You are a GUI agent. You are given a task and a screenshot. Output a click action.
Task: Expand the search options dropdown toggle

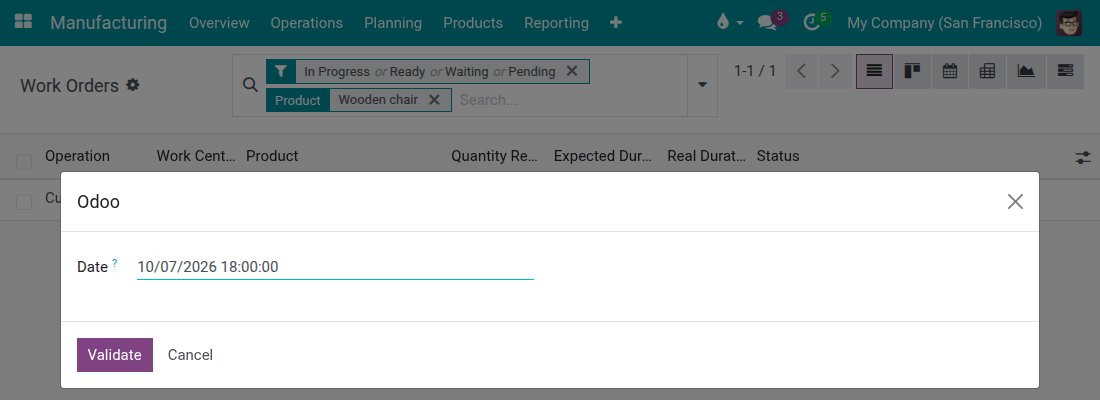click(702, 85)
